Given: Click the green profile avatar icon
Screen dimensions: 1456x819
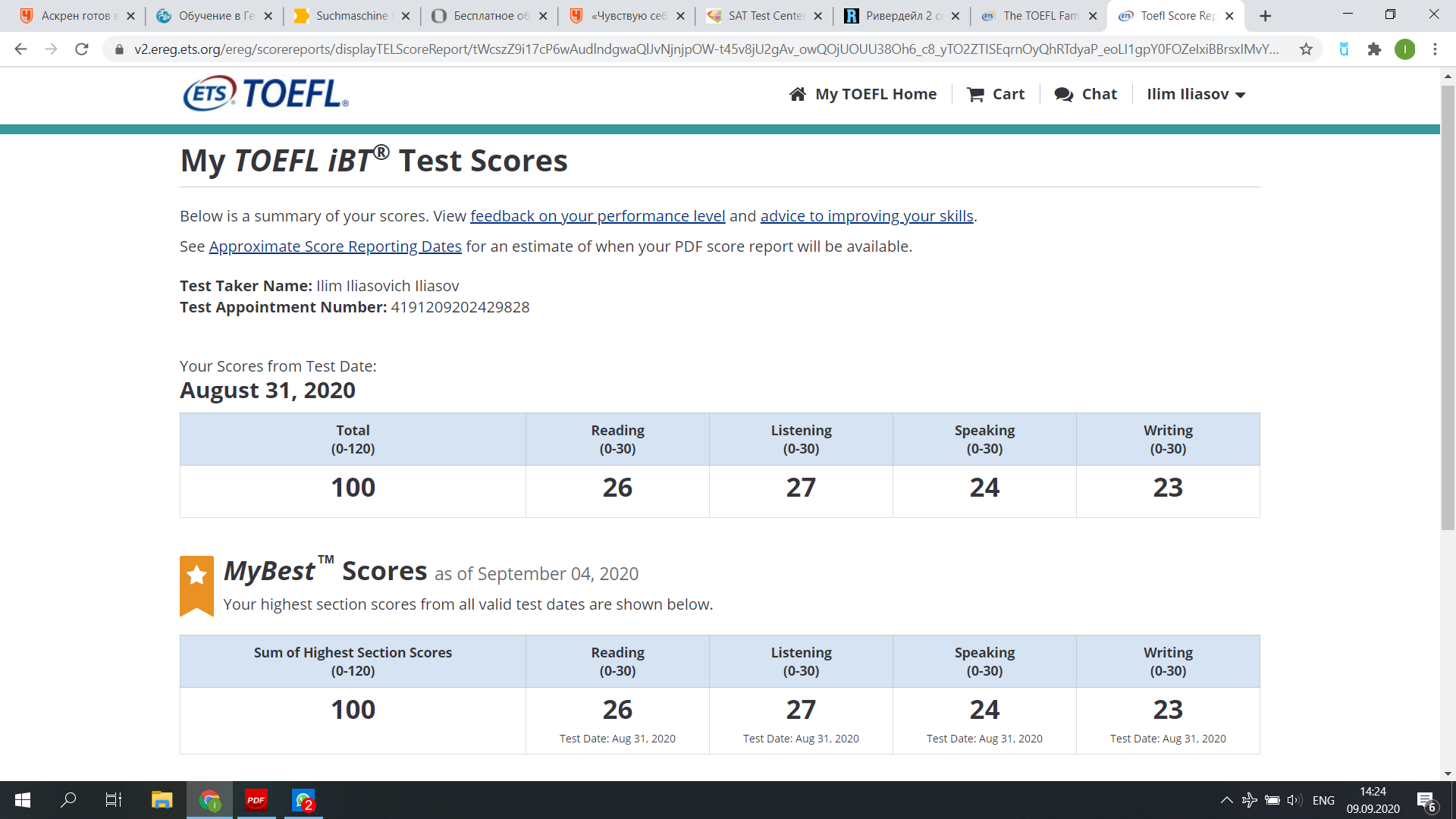Looking at the screenshot, I should point(1404,49).
